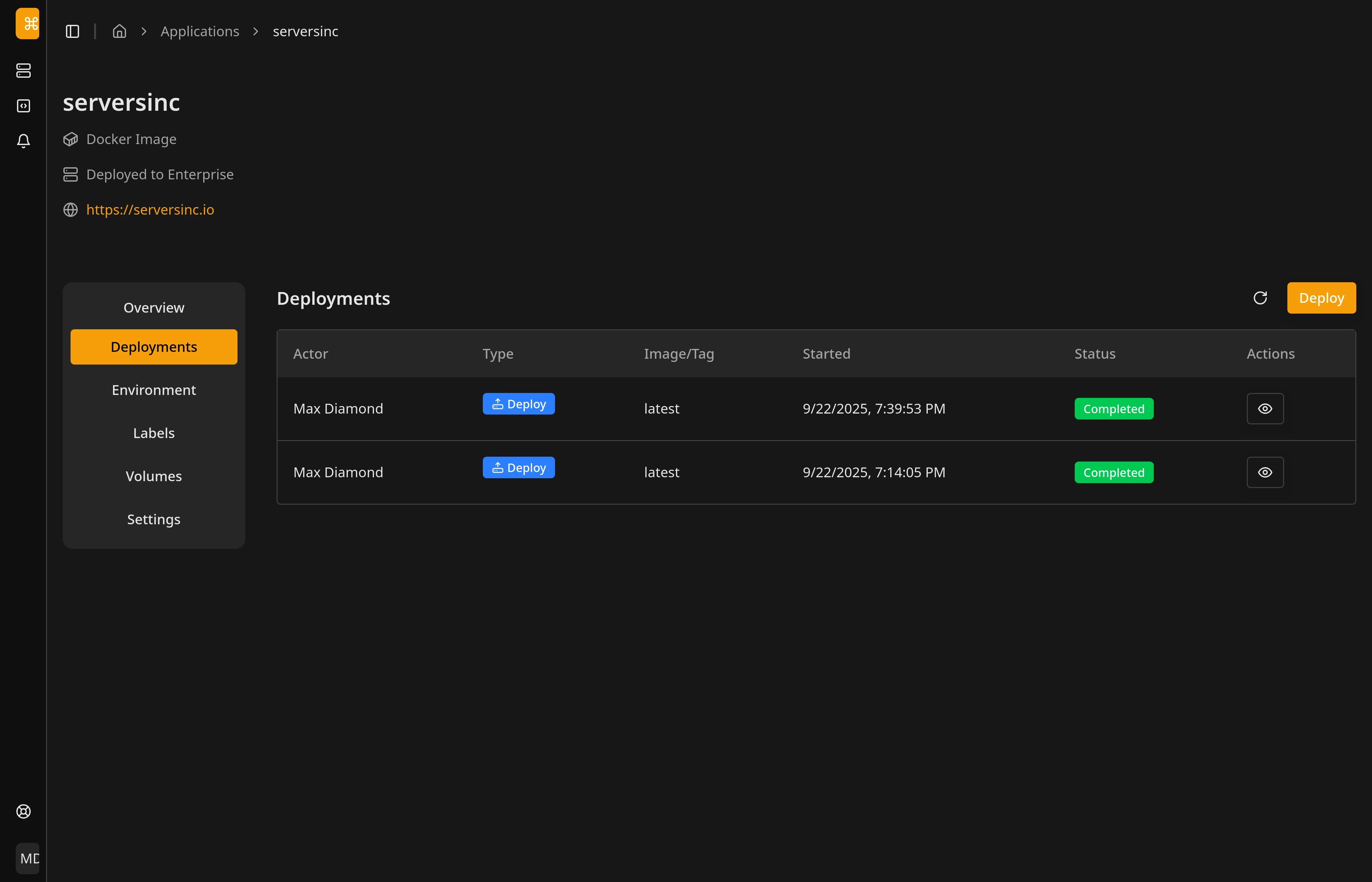The height and width of the screenshot is (882, 1372).
Task: Refresh the deployments list
Action: click(x=1260, y=298)
